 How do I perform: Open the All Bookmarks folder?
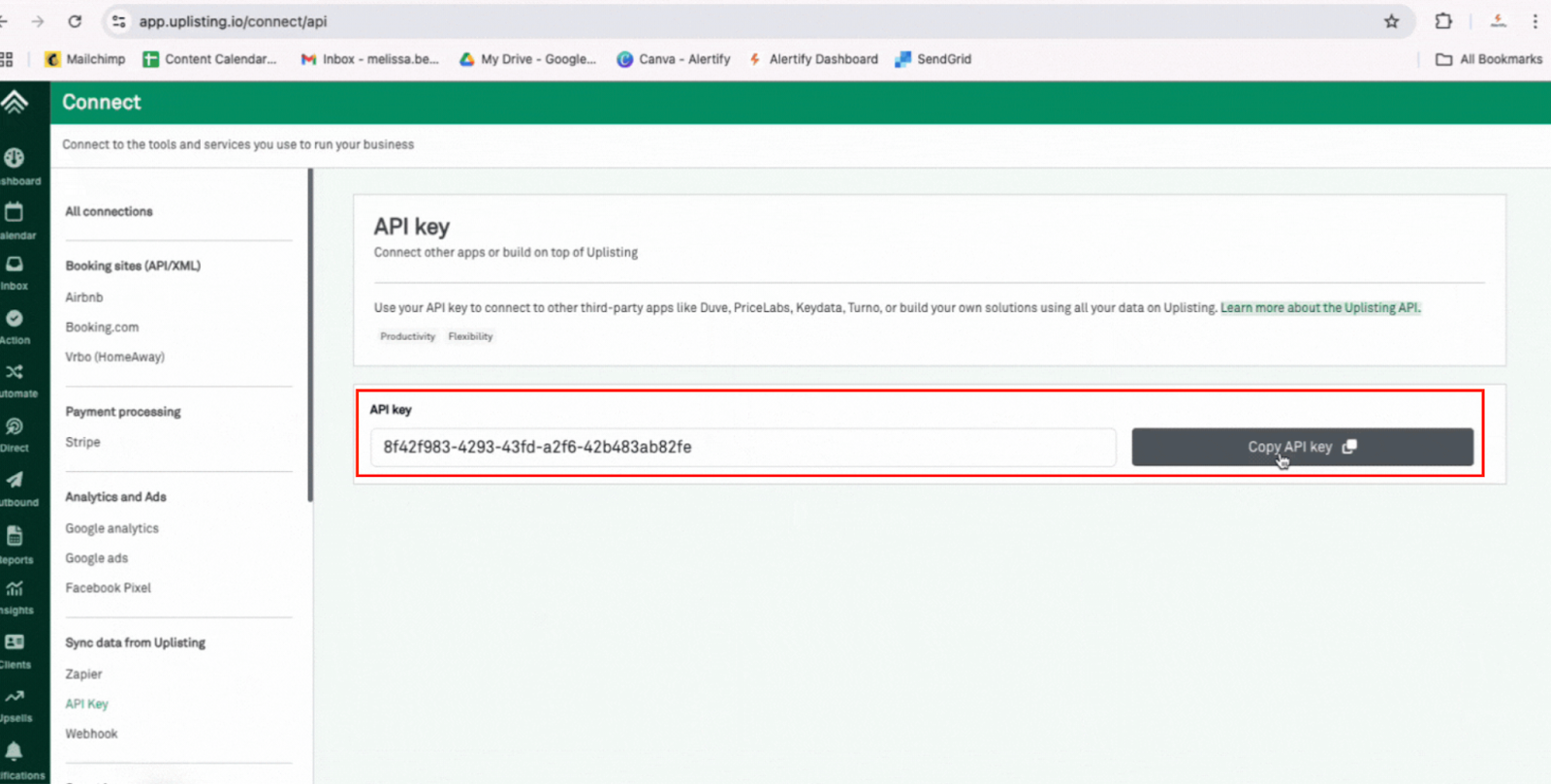click(1489, 59)
